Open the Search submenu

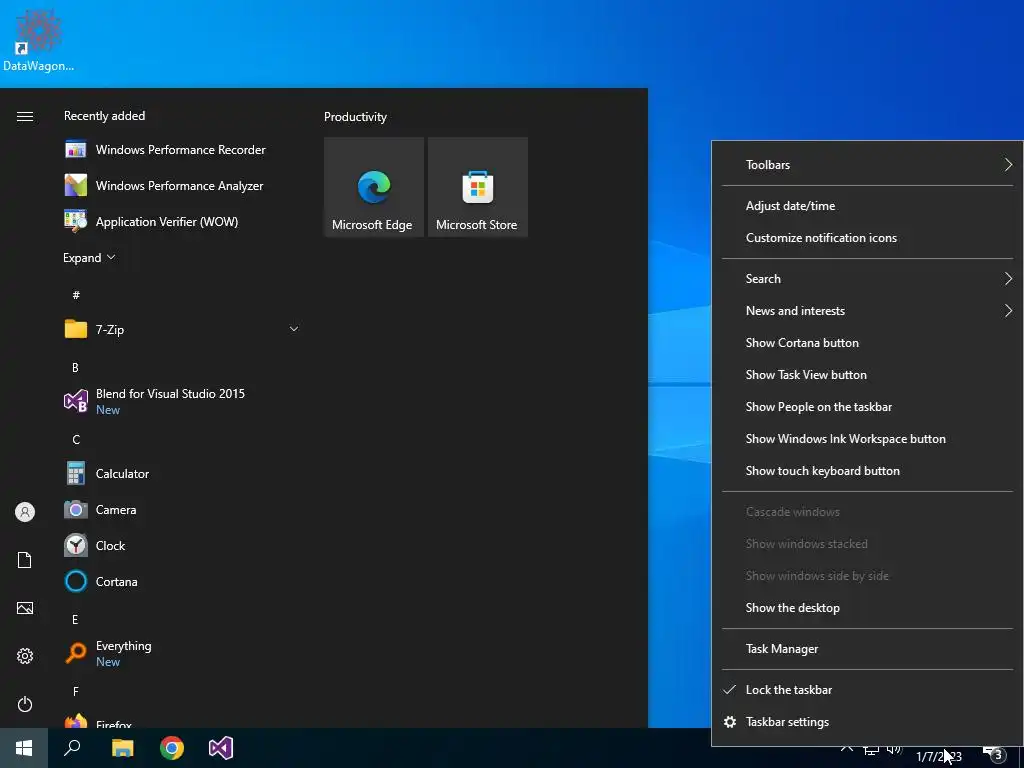tap(867, 279)
